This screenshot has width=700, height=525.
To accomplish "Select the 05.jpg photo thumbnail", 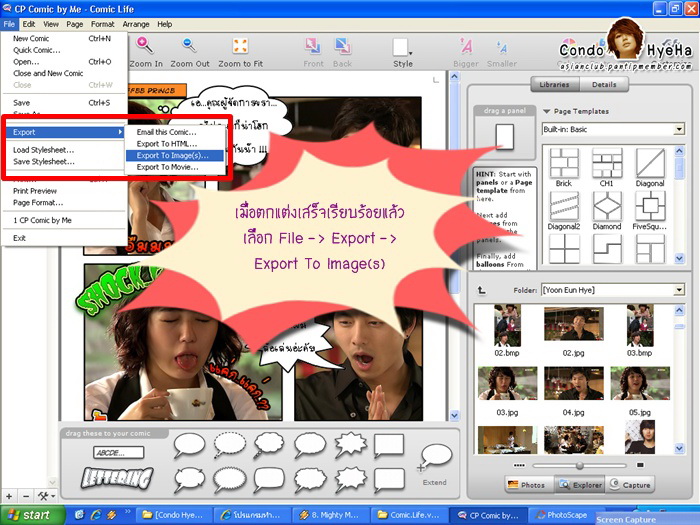I will [x=640, y=383].
